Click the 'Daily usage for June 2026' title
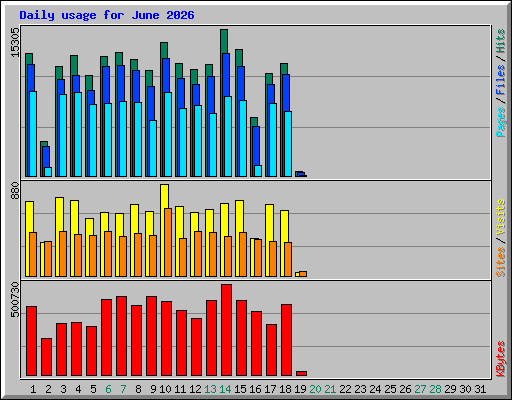Screen dimensions: 512x400 coord(107,15)
